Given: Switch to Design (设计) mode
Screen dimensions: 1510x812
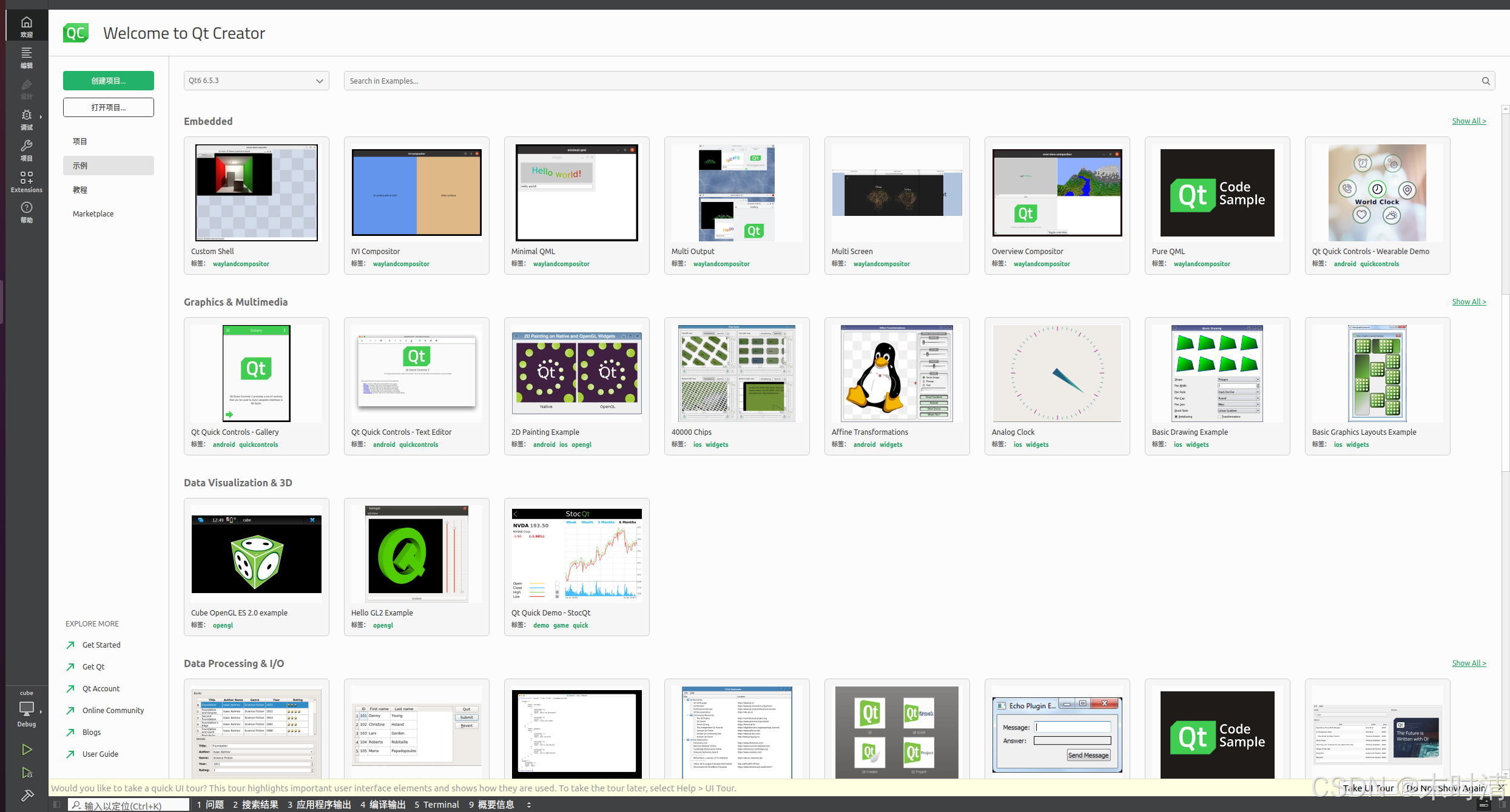Looking at the screenshot, I should pos(27,89).
